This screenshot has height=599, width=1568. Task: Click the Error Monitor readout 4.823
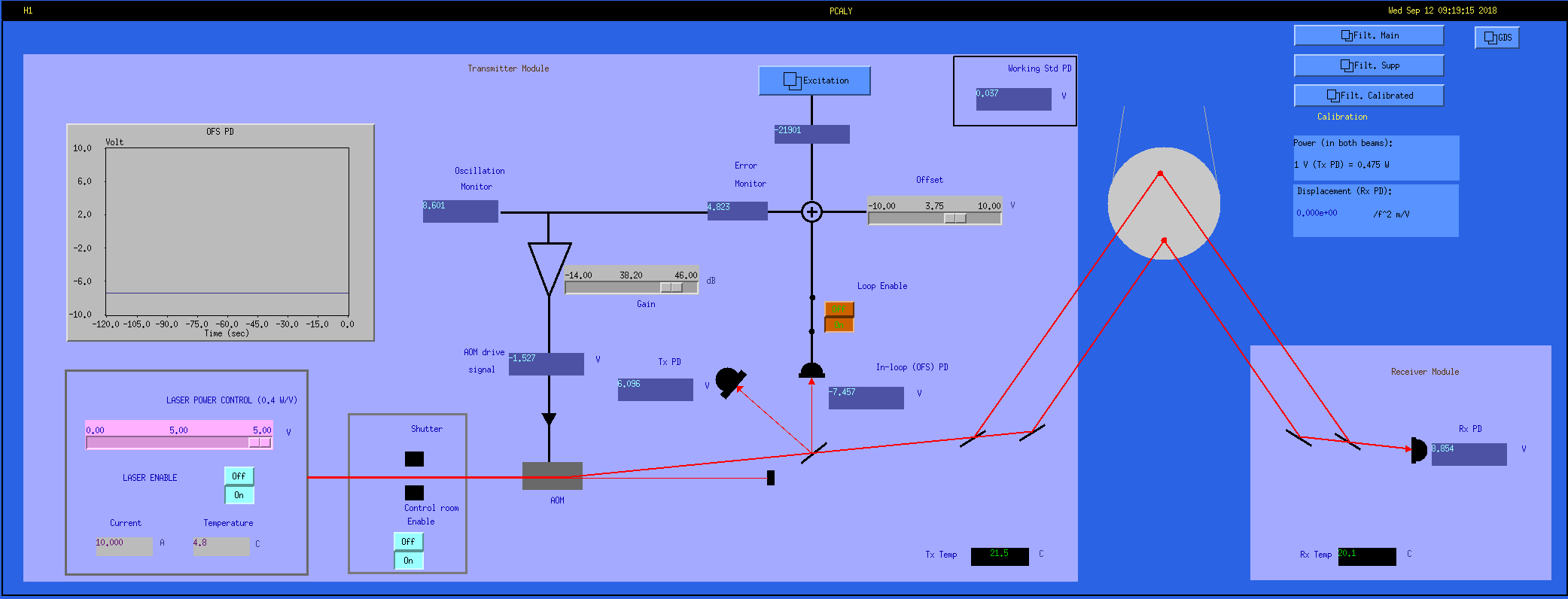point(737,211)
